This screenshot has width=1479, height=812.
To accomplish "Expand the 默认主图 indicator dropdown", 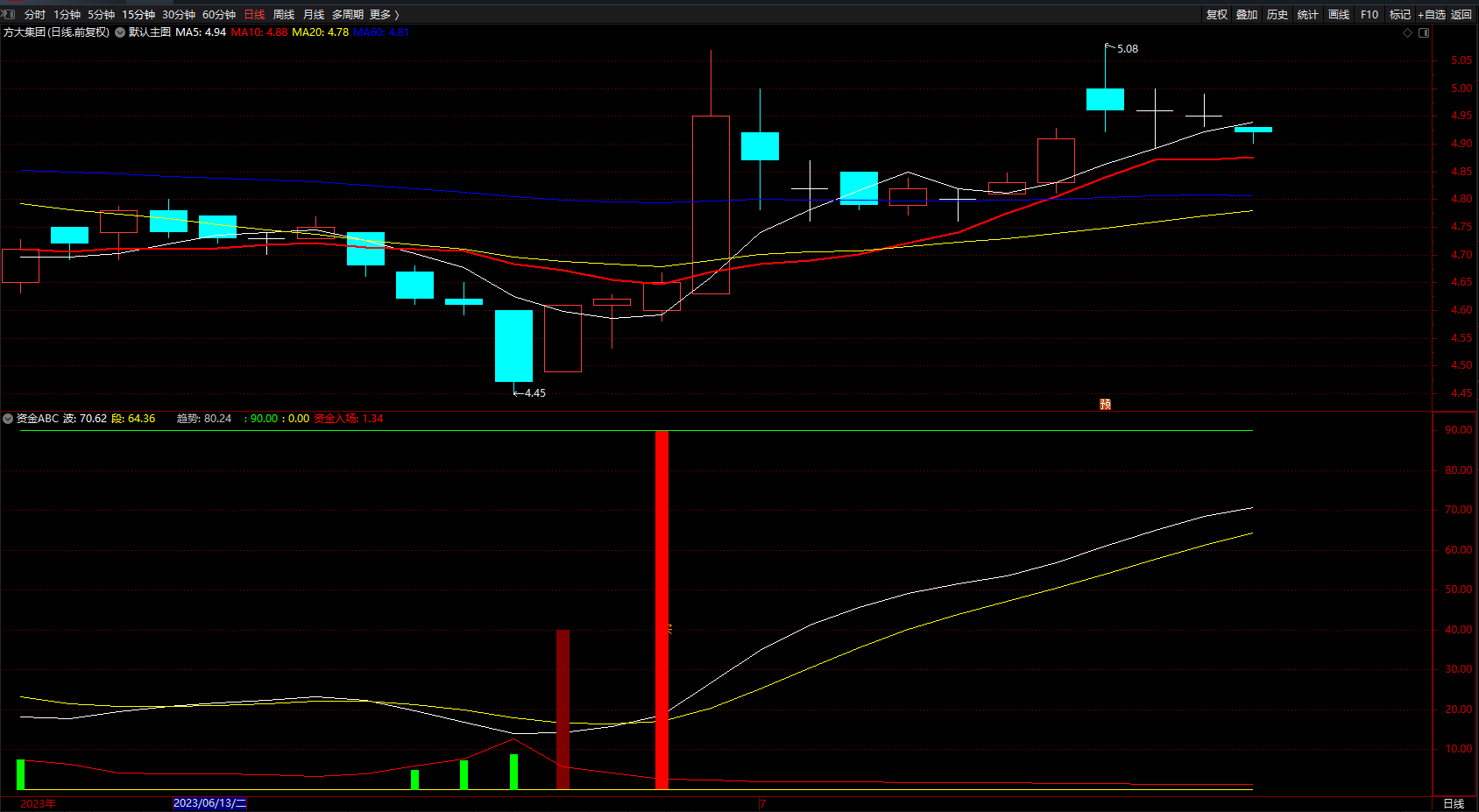I will coord(120,32).
